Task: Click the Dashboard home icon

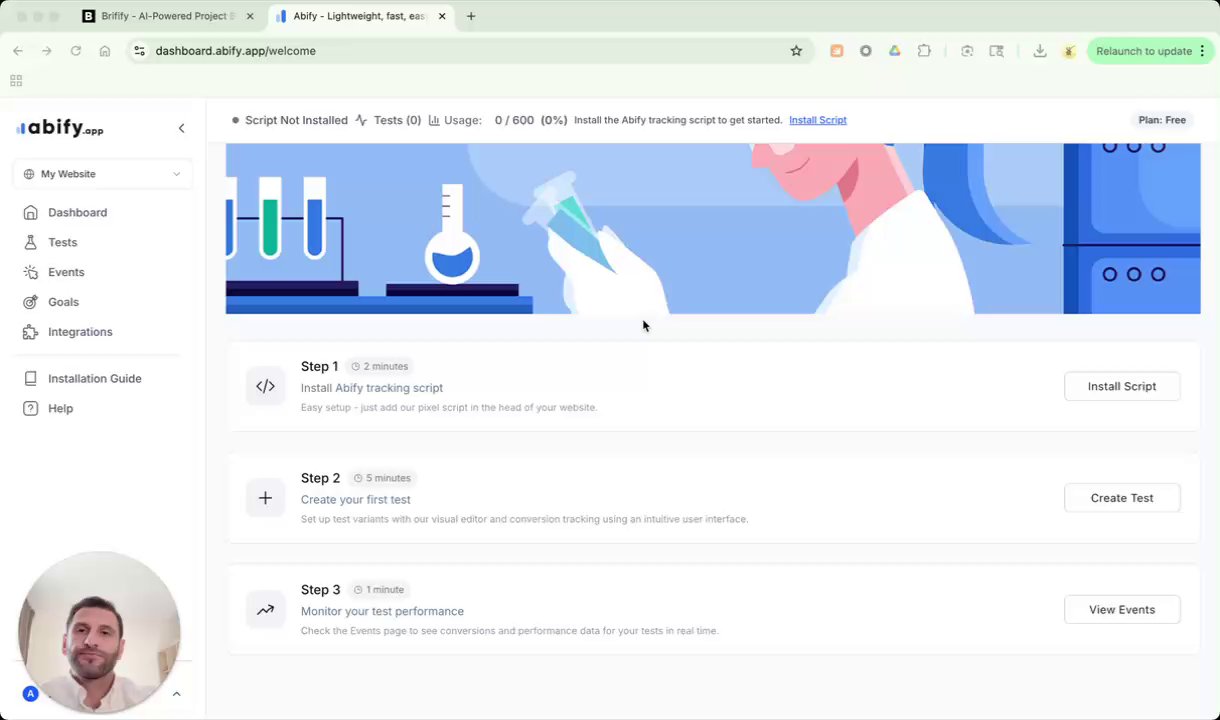Action: 30,212
